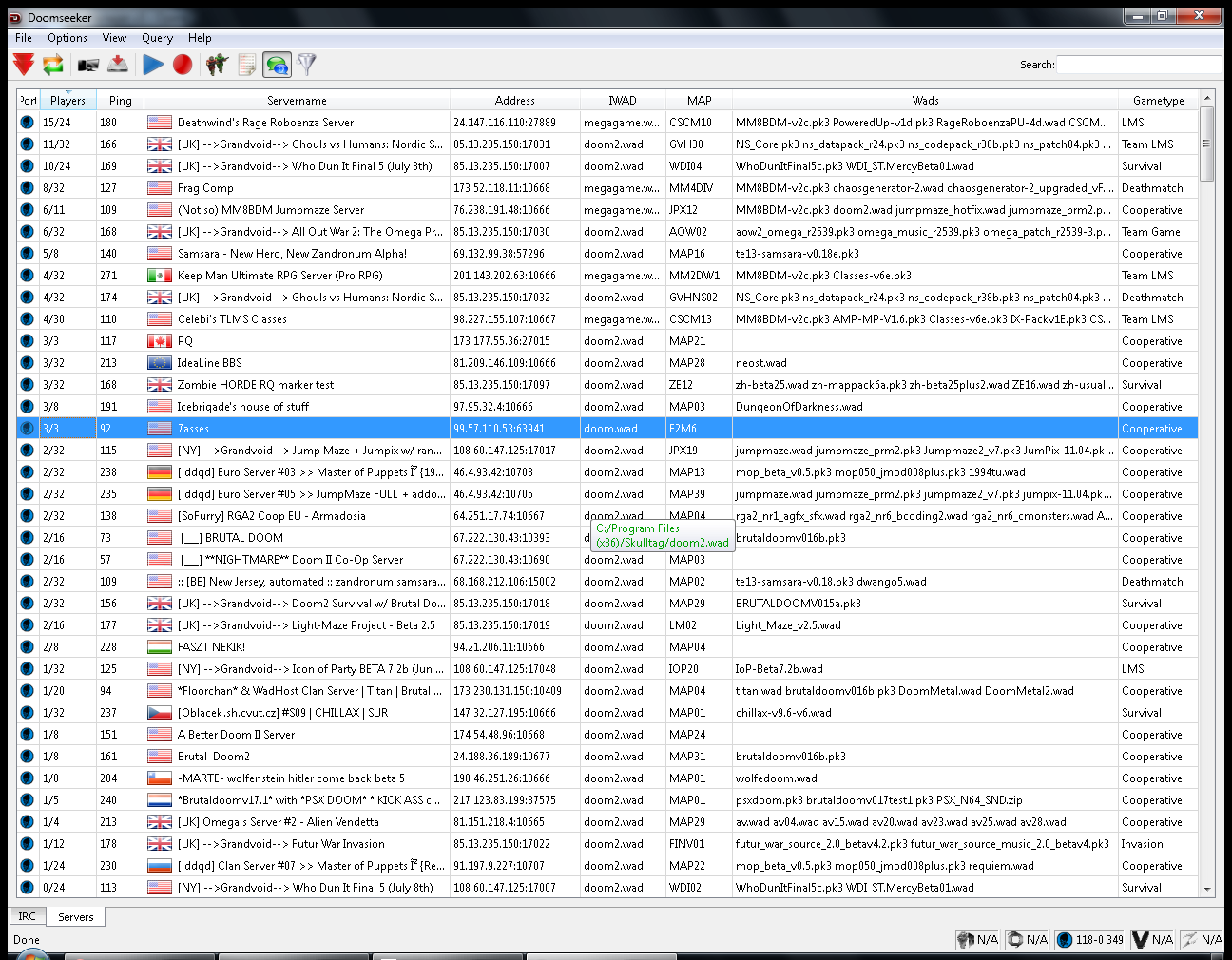This screenshot has width=1232, height=960.
Task: Switch to the Servers tab
Action: (76, 917)
